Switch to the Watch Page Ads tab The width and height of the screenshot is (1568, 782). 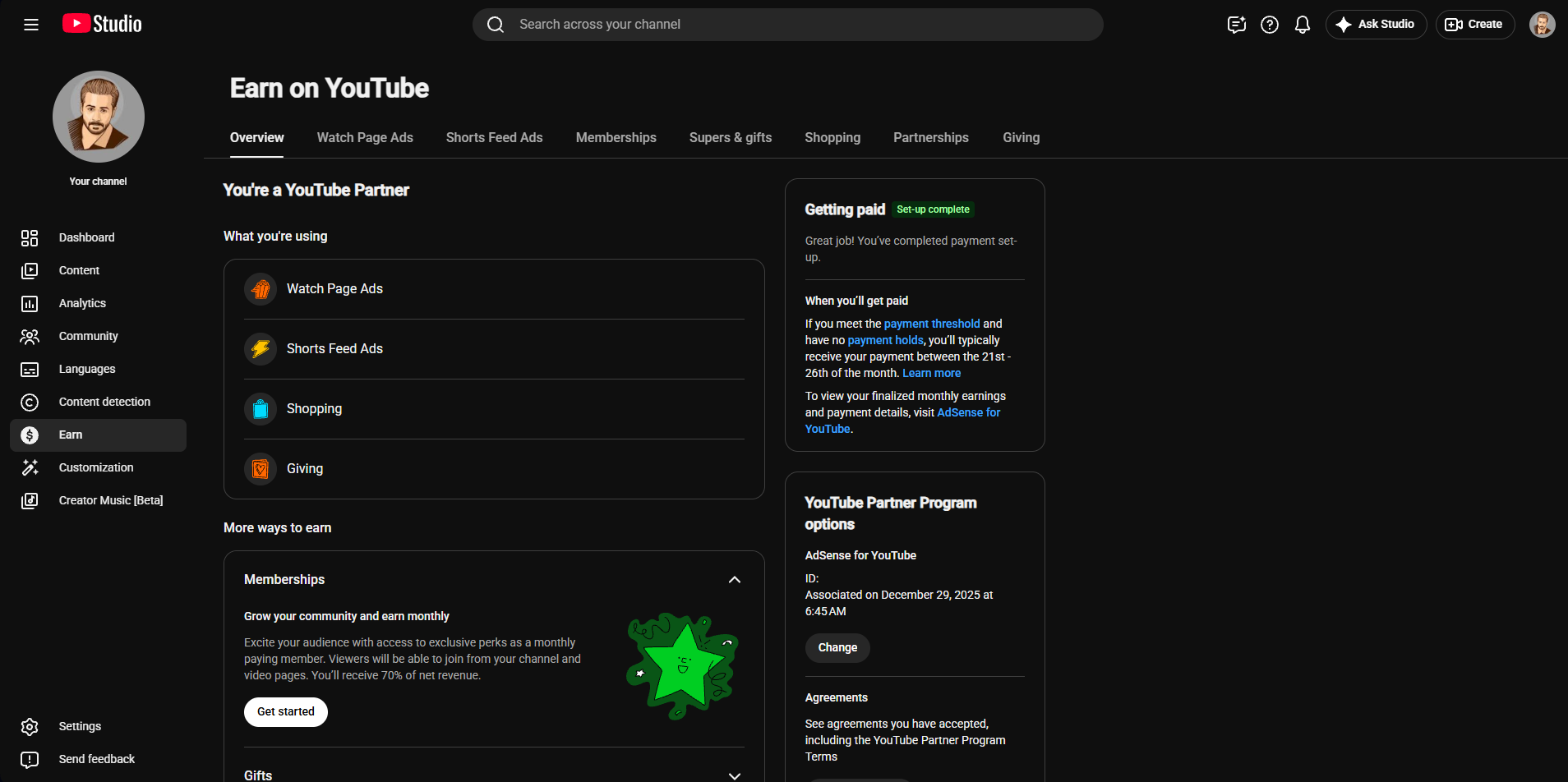[365, 138]
